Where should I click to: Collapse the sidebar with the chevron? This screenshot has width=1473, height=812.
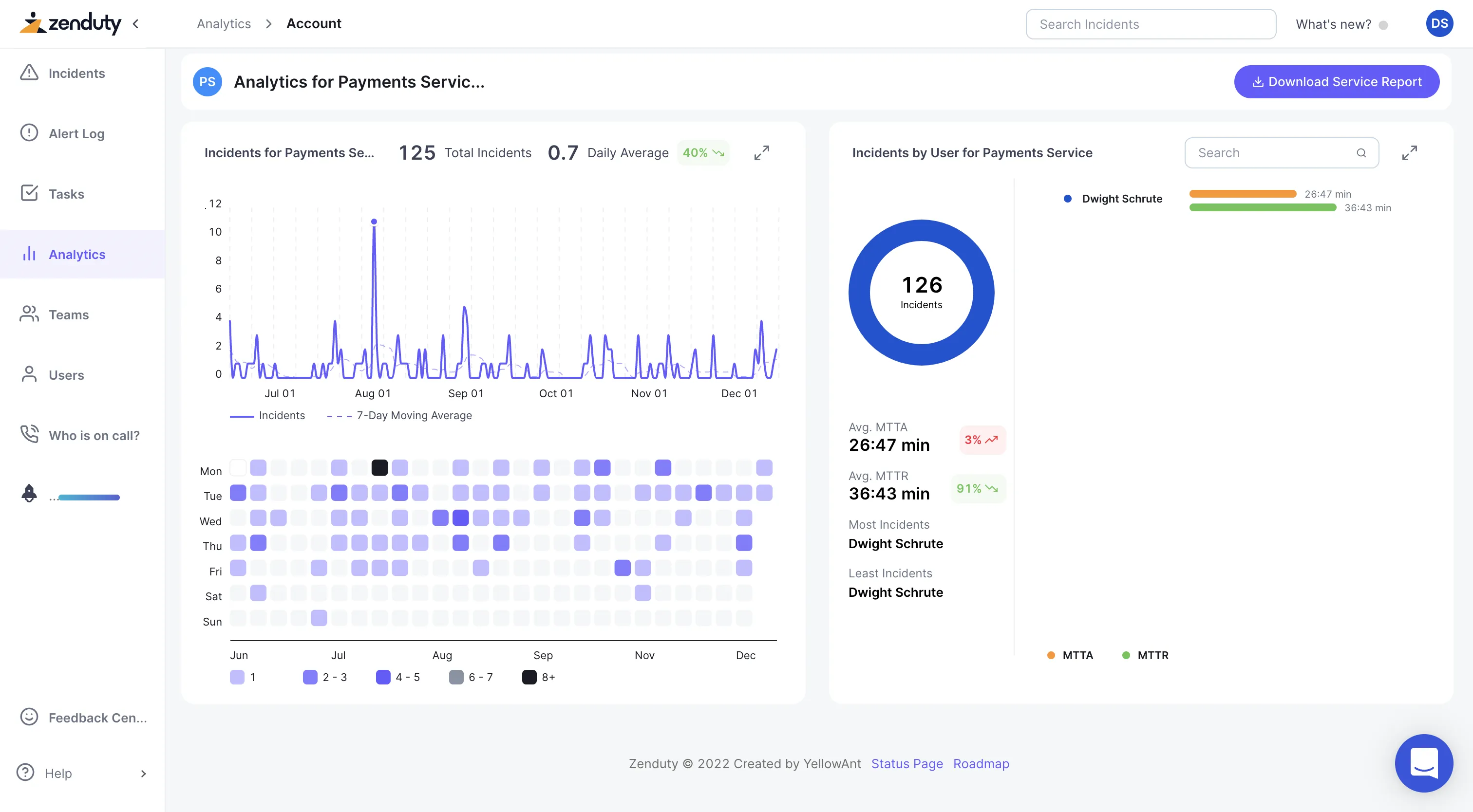[x=135, y=23]
